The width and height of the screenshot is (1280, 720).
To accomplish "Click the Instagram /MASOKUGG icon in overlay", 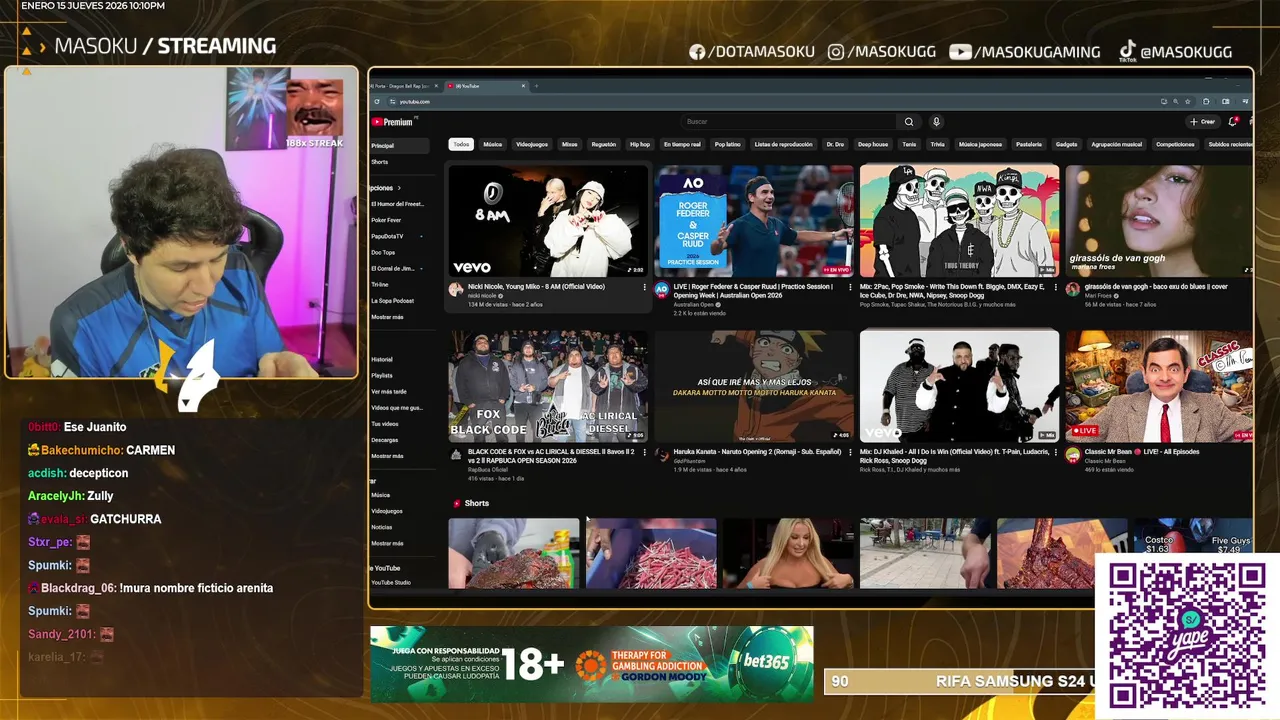I will click(836, 52).
